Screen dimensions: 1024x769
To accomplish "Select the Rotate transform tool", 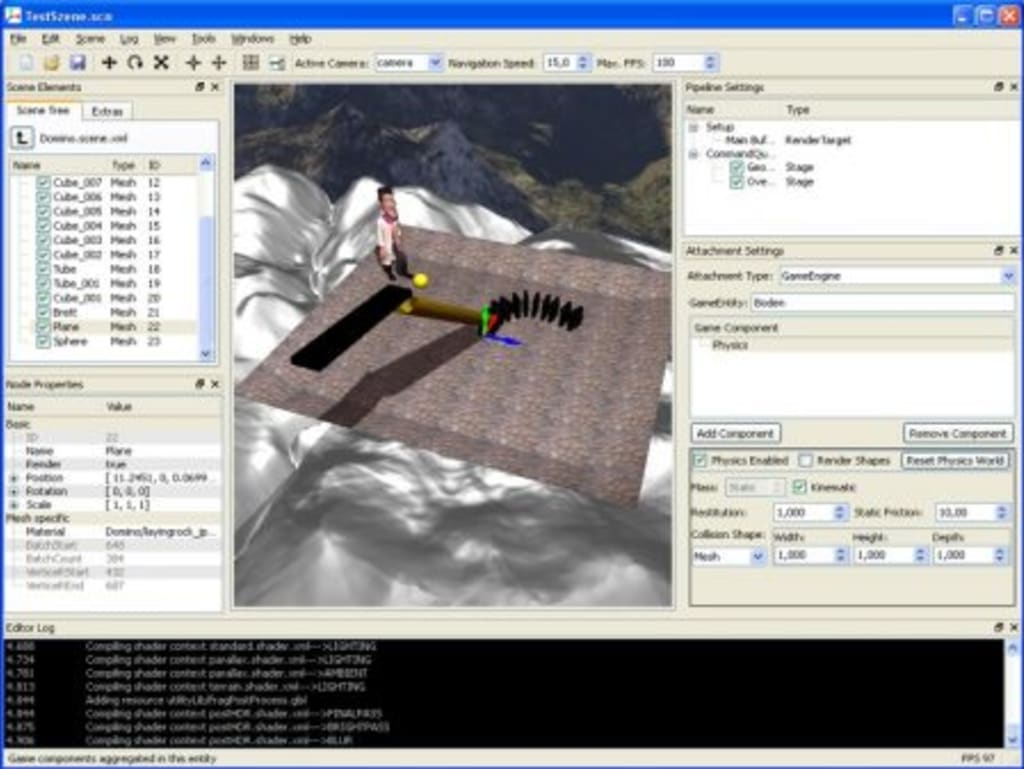I will (x=135, y=62).
